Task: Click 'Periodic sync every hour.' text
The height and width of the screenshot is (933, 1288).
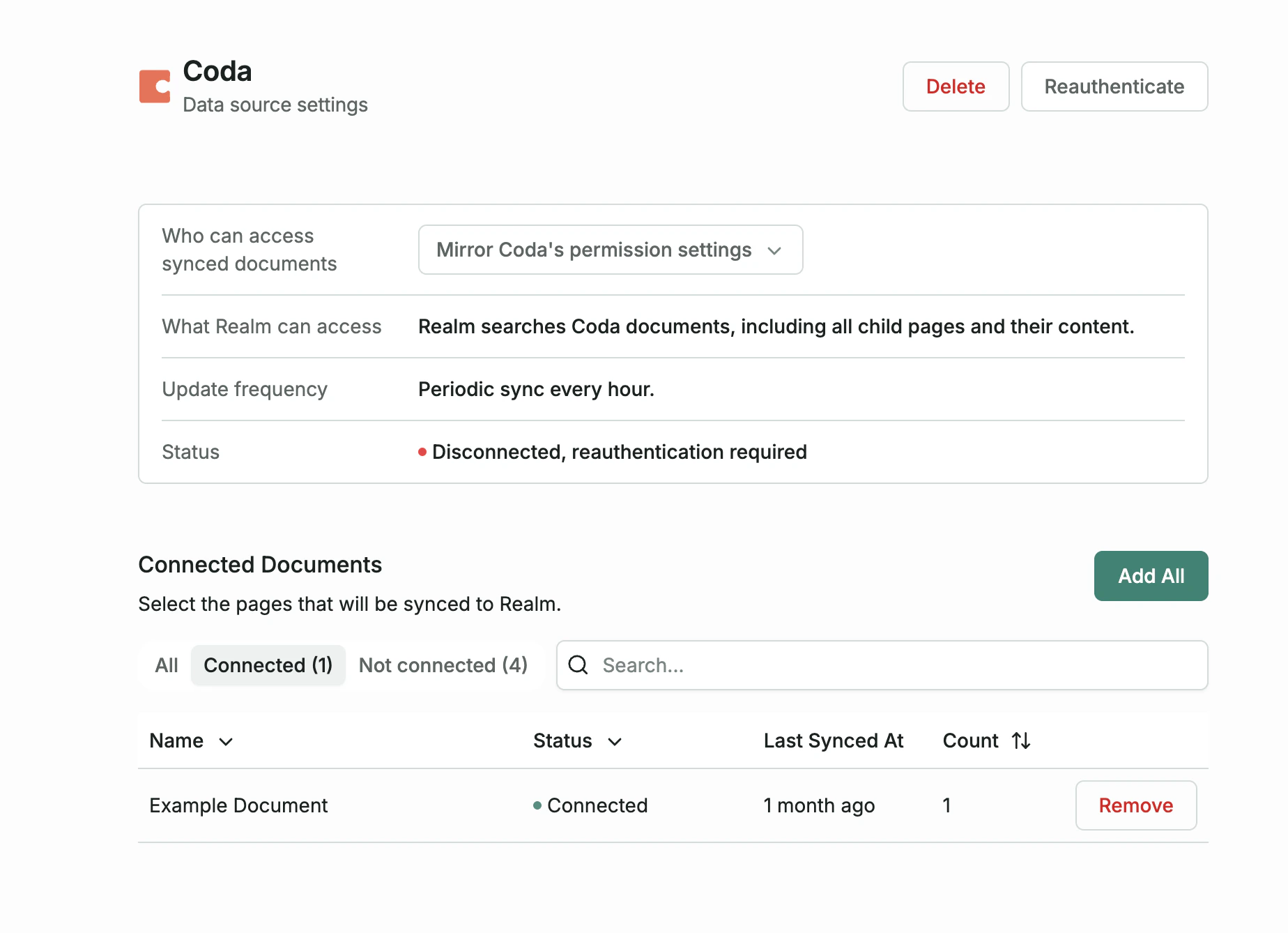Action: 536,389
